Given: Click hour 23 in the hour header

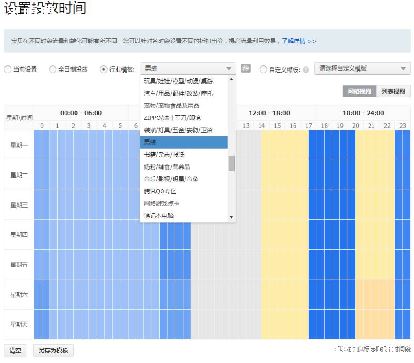Looking at the screenshot, I should pos(403,125).
